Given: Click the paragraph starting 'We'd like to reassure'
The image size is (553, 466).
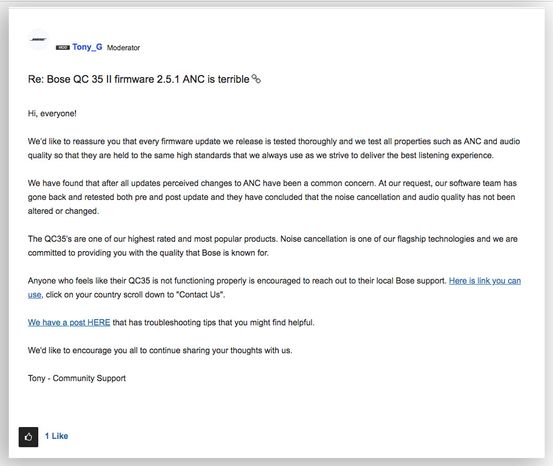Looking at the screenshot, I should point(274,148).
